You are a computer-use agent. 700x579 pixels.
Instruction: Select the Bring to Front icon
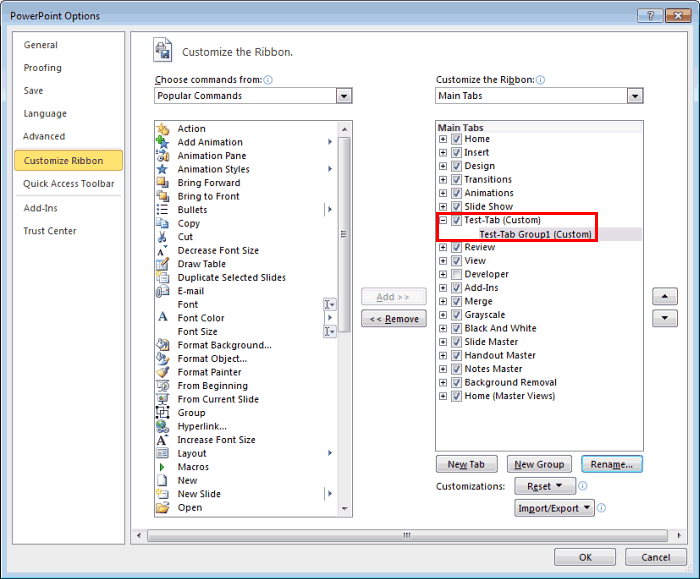click(x=163, y=196)
